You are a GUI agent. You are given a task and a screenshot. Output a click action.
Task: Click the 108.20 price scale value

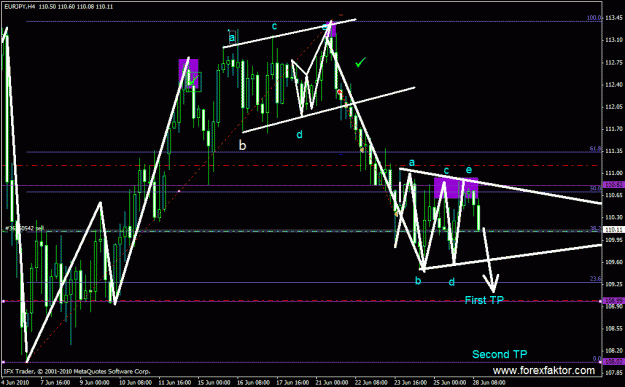pyautogui.click(x=614, y=351)
